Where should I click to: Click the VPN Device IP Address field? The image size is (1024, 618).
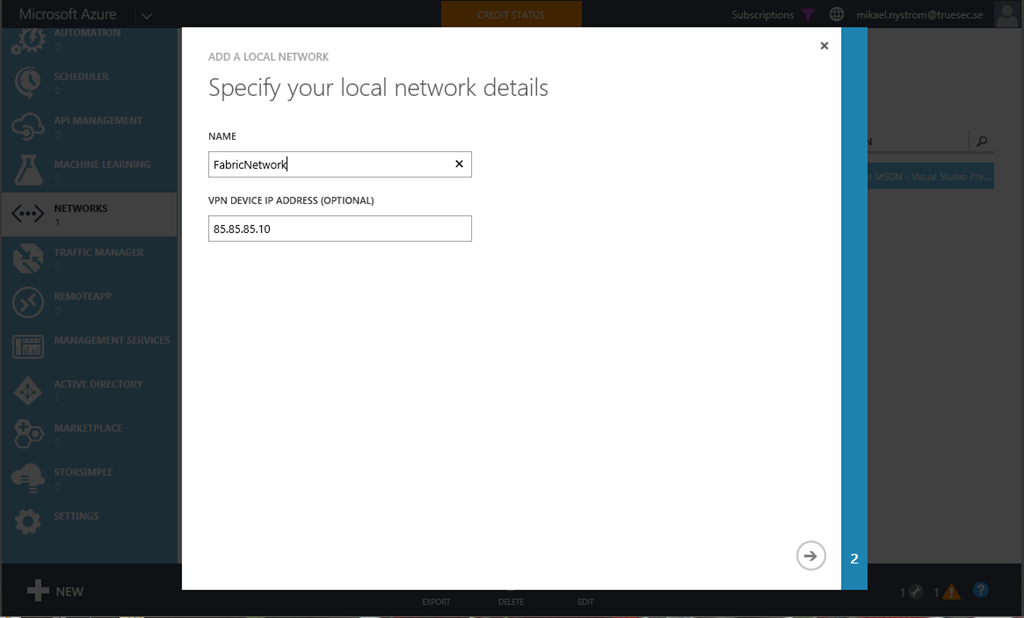339,229
